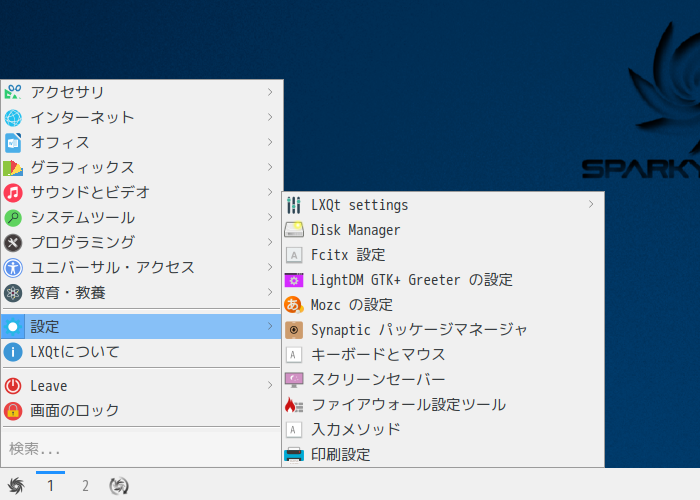Click the LXQt settings sliders icon
The image size is (700, 500).
pos(294,205)
